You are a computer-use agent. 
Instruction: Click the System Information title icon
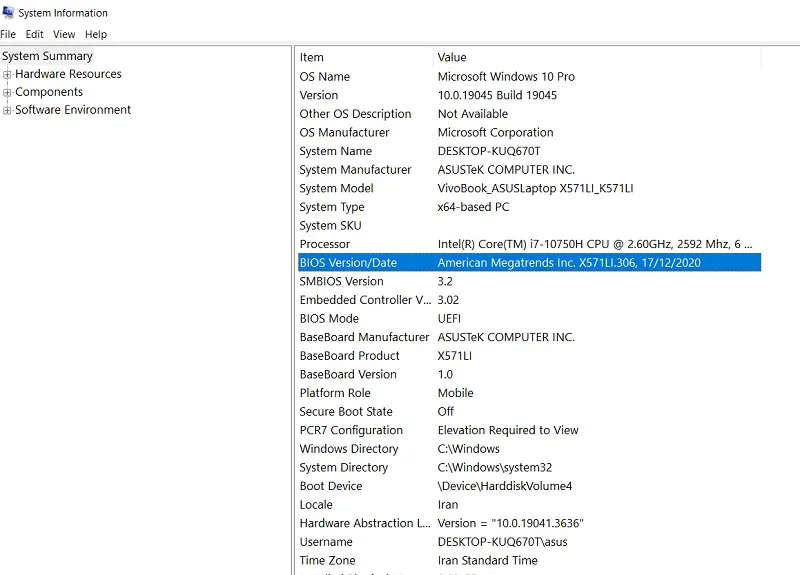[8, 12]
